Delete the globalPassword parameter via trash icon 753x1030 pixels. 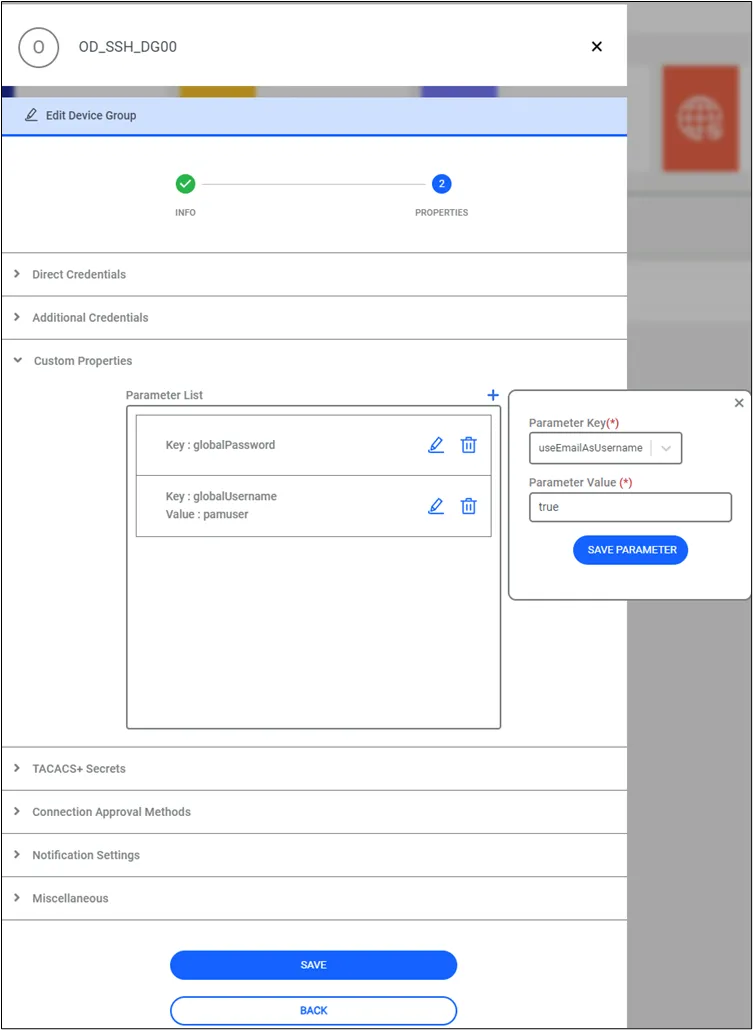coord(468,445)
